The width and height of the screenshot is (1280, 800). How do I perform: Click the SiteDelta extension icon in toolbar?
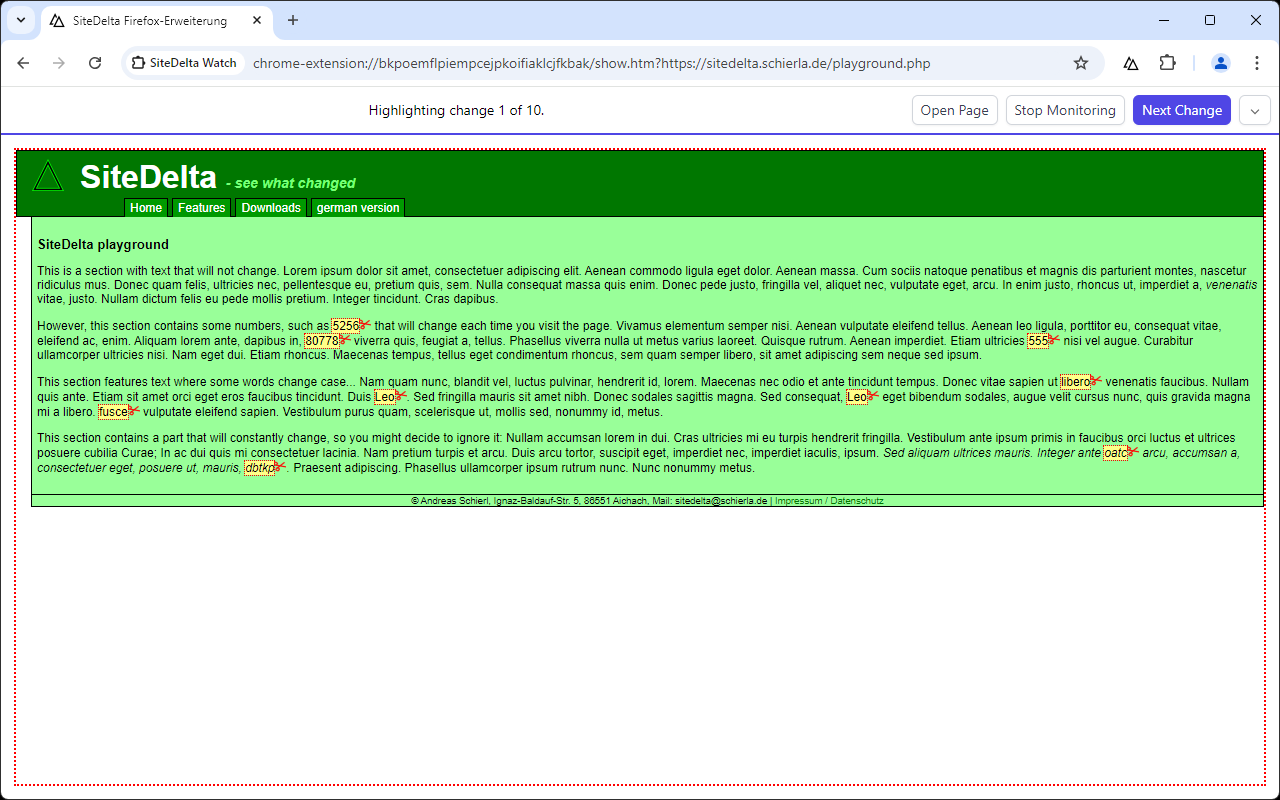1131,63
